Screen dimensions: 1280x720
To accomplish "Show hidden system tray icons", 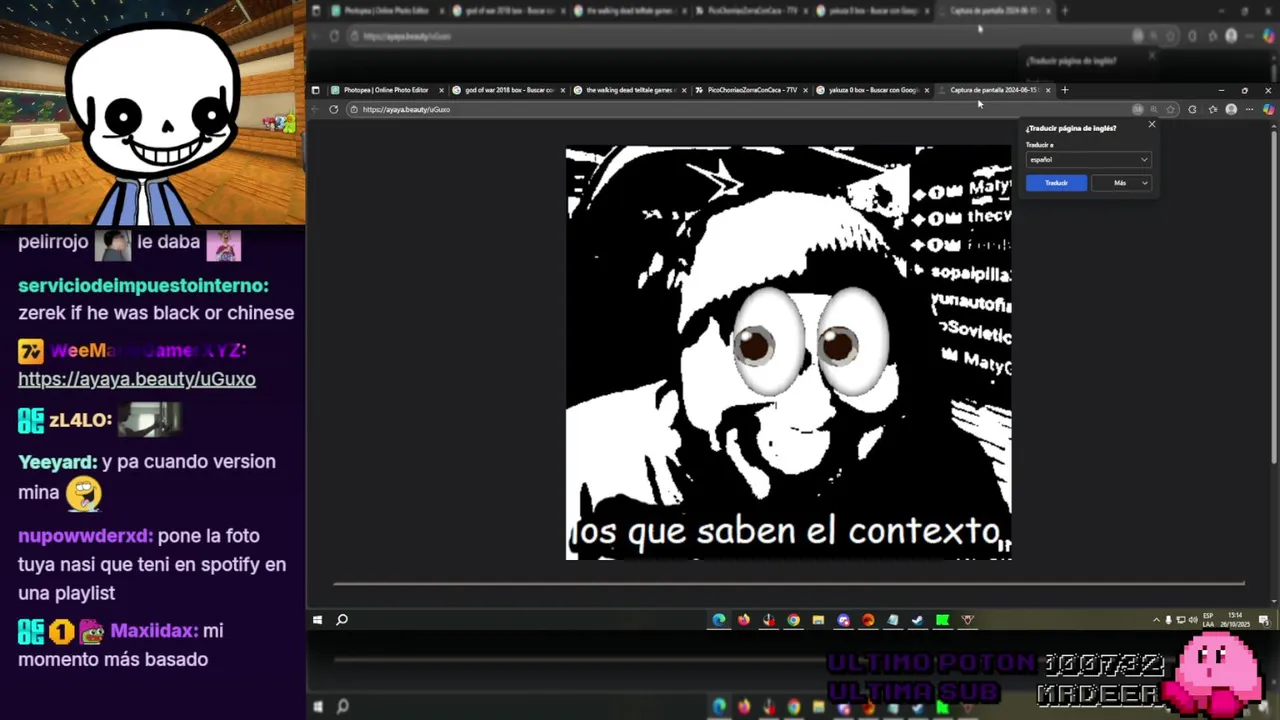I will tap(1156, 620).
